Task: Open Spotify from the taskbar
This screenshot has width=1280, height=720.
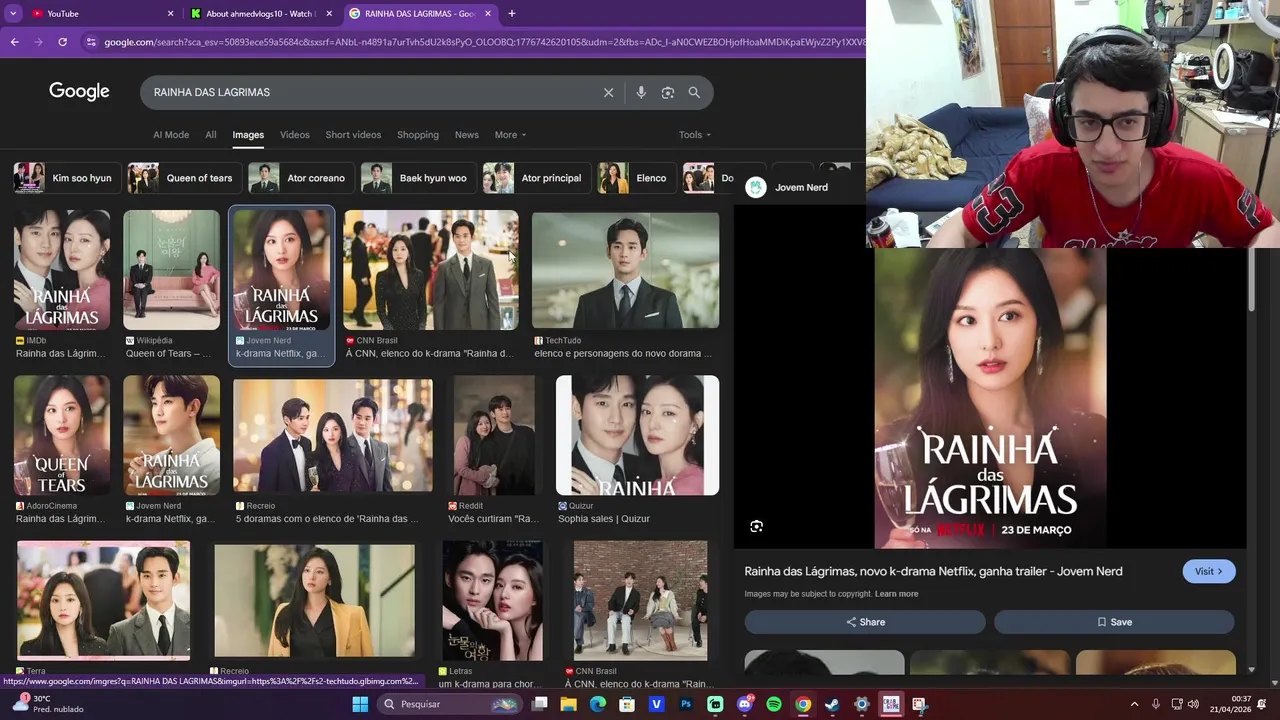Action: click(774, 704)
